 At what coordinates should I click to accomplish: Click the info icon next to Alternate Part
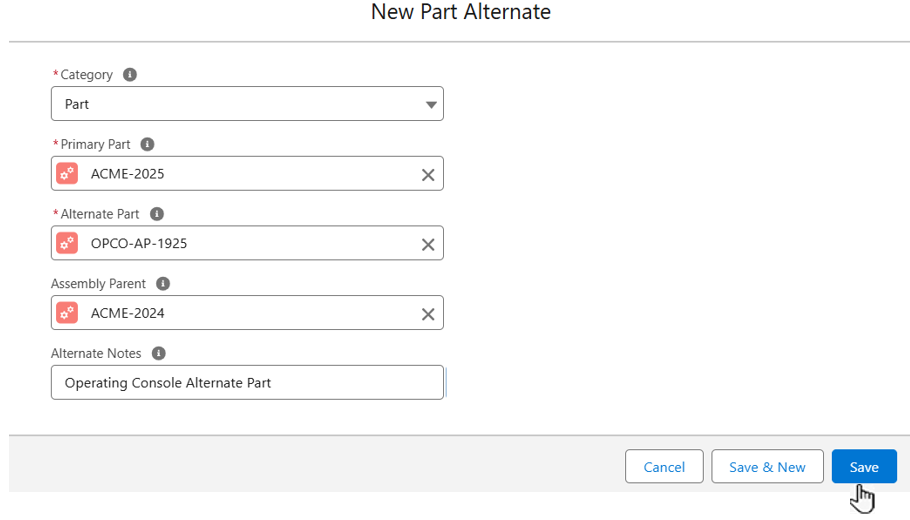tap(157, 214)
